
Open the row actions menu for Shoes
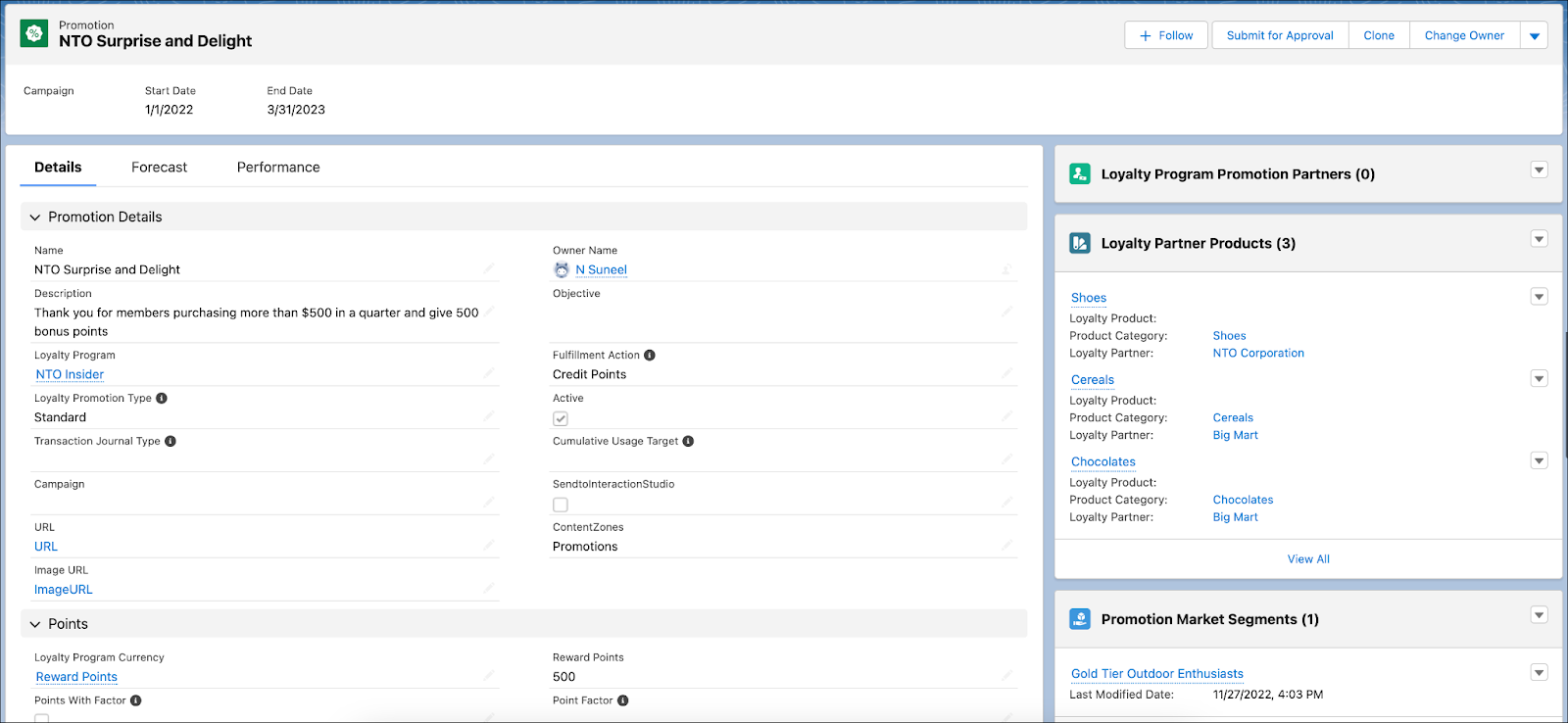(x=1540, y=297)
